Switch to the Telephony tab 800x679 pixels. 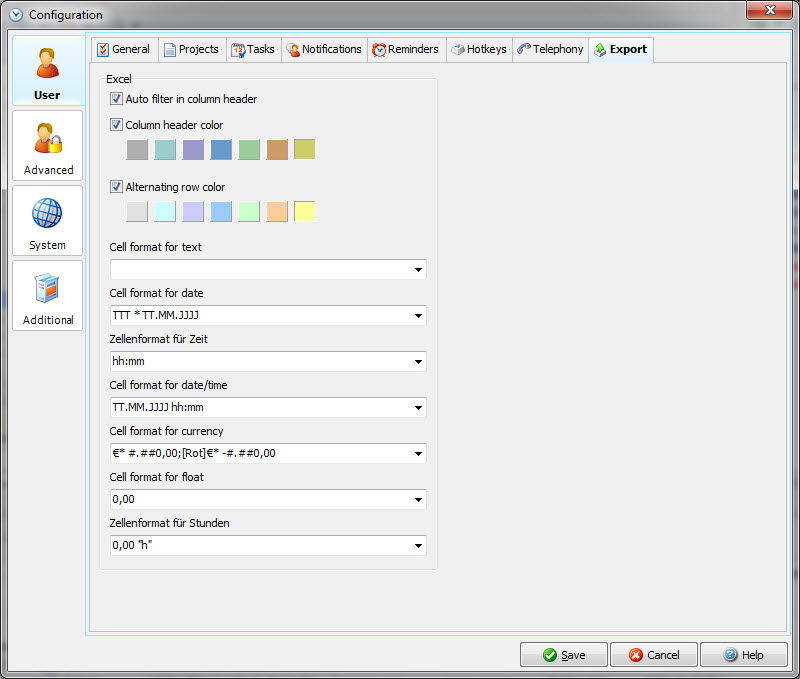pos(549,49)
